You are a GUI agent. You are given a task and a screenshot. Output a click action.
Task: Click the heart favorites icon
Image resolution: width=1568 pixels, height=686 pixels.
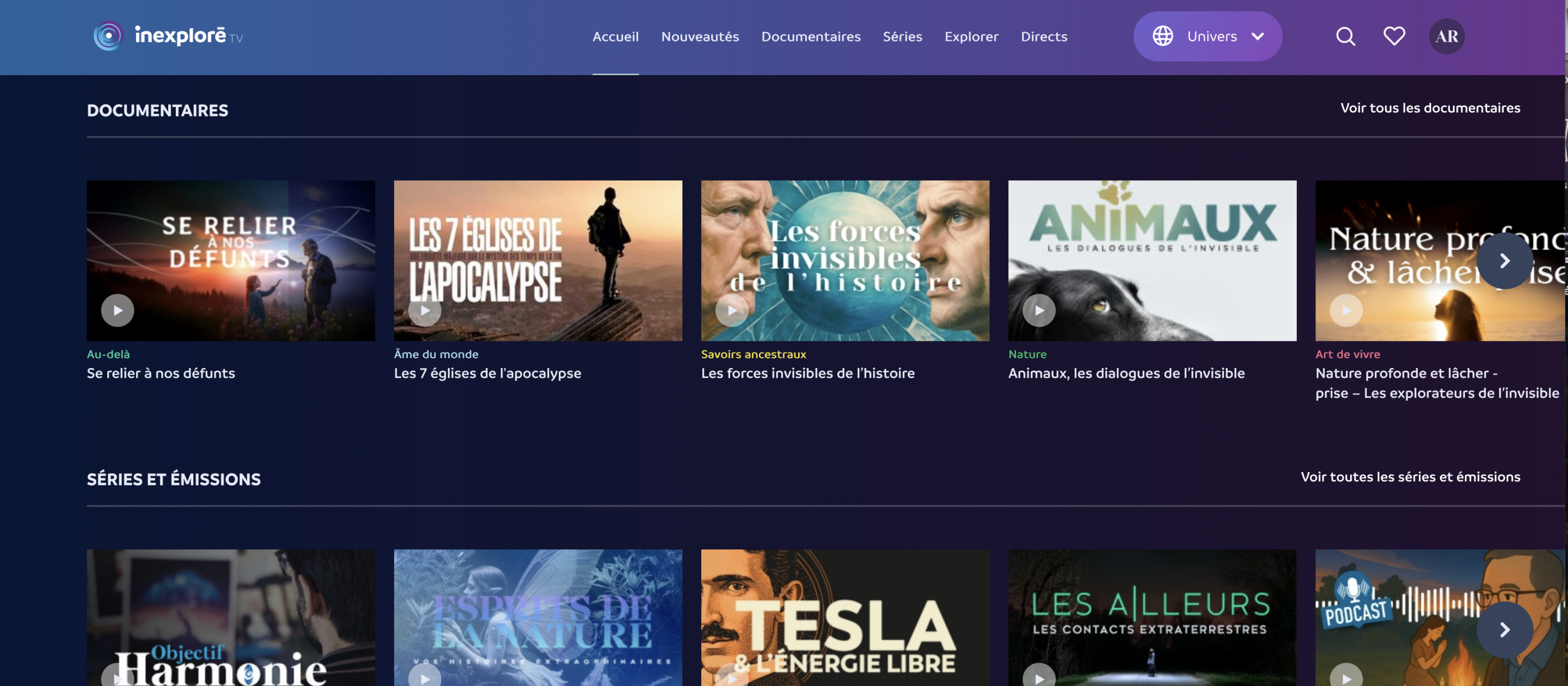(1394, 36)
